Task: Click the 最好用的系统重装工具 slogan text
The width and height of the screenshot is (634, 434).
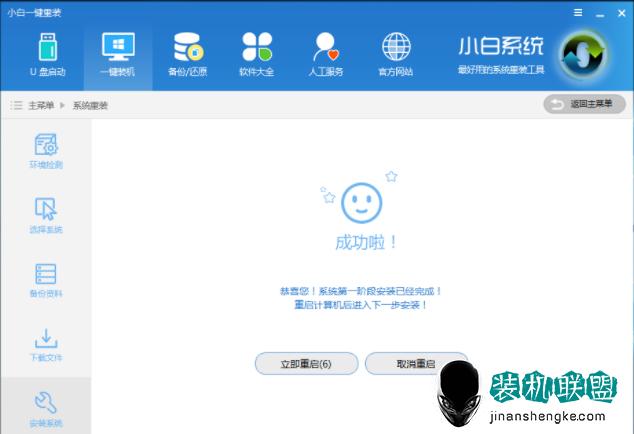Action: click(x=501, y=70)
